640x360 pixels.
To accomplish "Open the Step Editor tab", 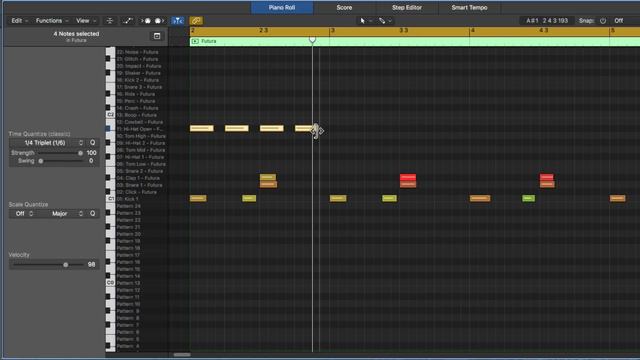I will [x=407, y=7].
